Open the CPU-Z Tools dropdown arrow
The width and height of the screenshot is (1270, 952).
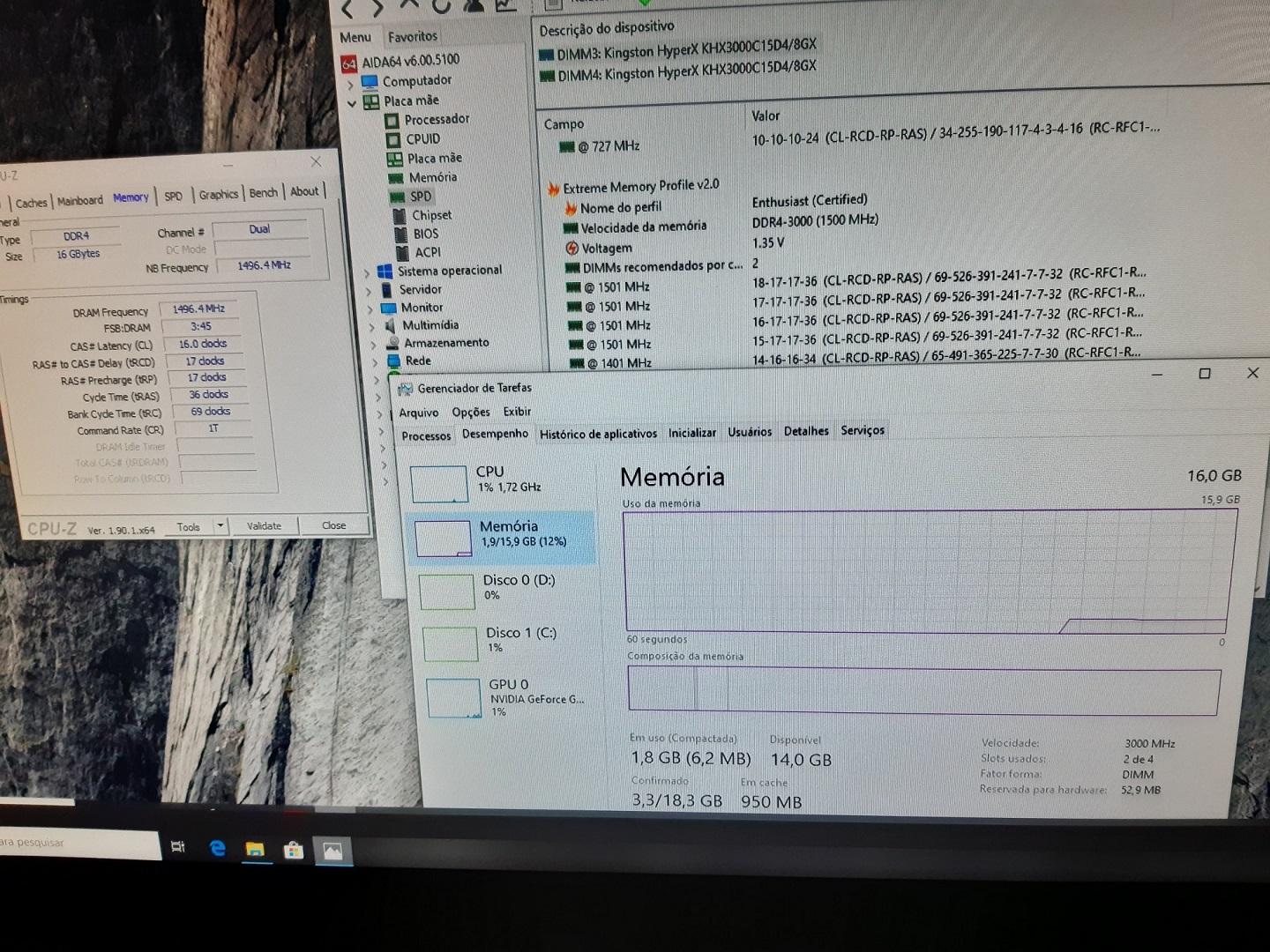(220, 526)
